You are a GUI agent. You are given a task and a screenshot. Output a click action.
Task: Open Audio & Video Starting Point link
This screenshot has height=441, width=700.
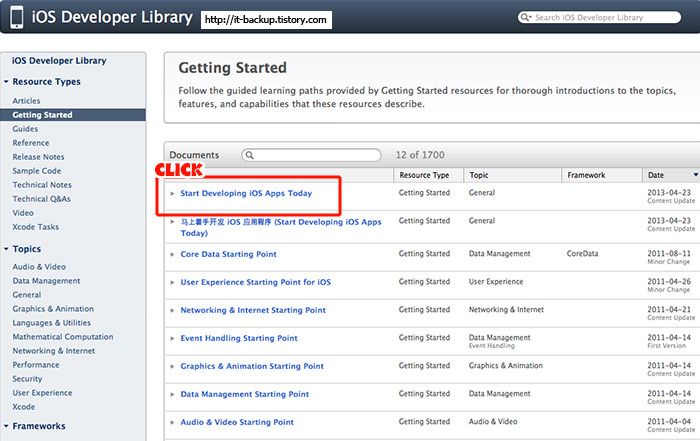point(237,422)
